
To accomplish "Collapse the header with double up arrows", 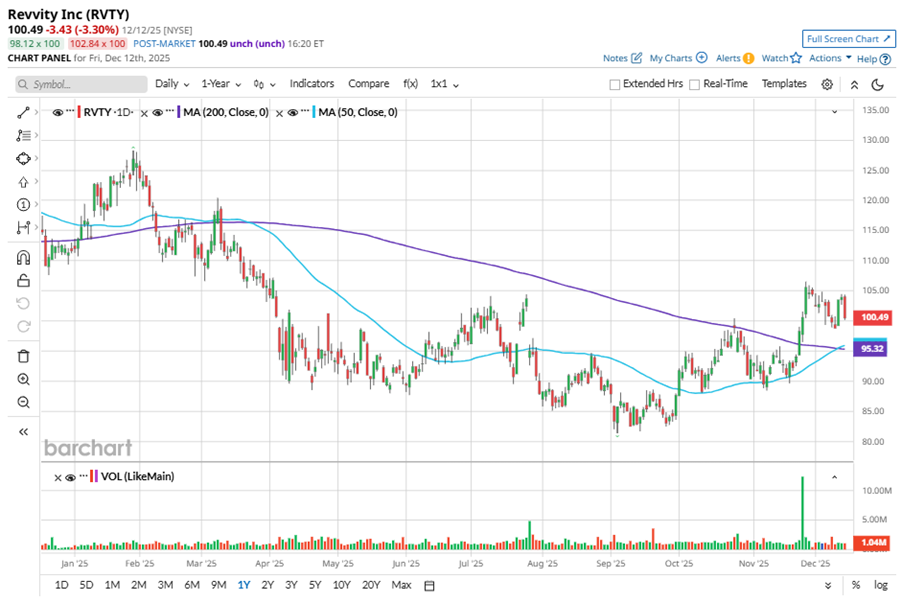I will coord(854,85).
